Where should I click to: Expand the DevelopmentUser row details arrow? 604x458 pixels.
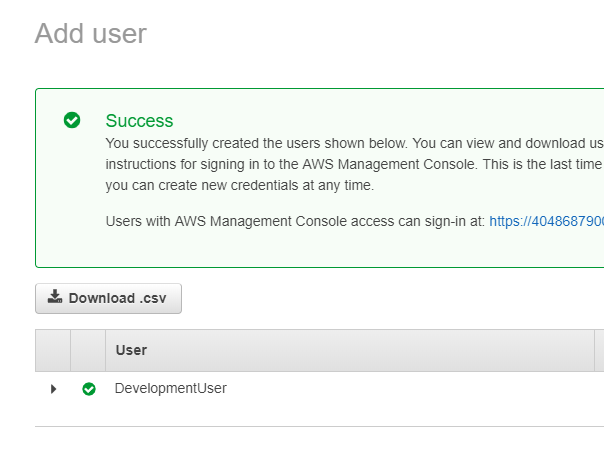tap(53, 389)
